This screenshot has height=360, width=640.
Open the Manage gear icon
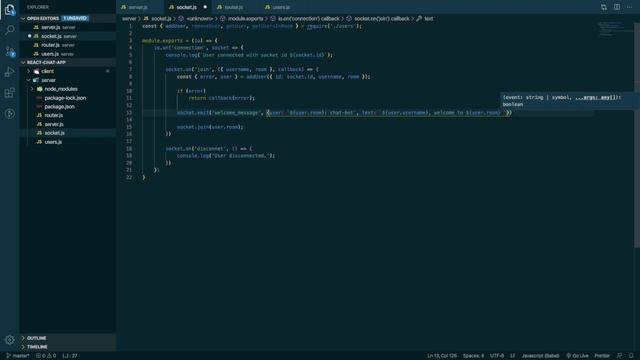(10, 340)
